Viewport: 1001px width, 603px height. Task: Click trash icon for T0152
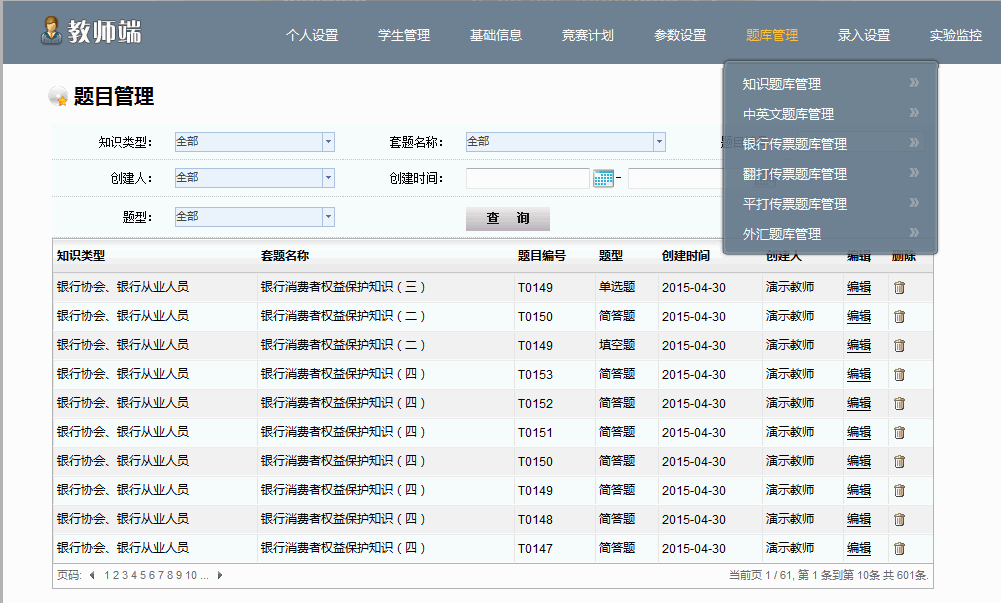tap(899, 403)
